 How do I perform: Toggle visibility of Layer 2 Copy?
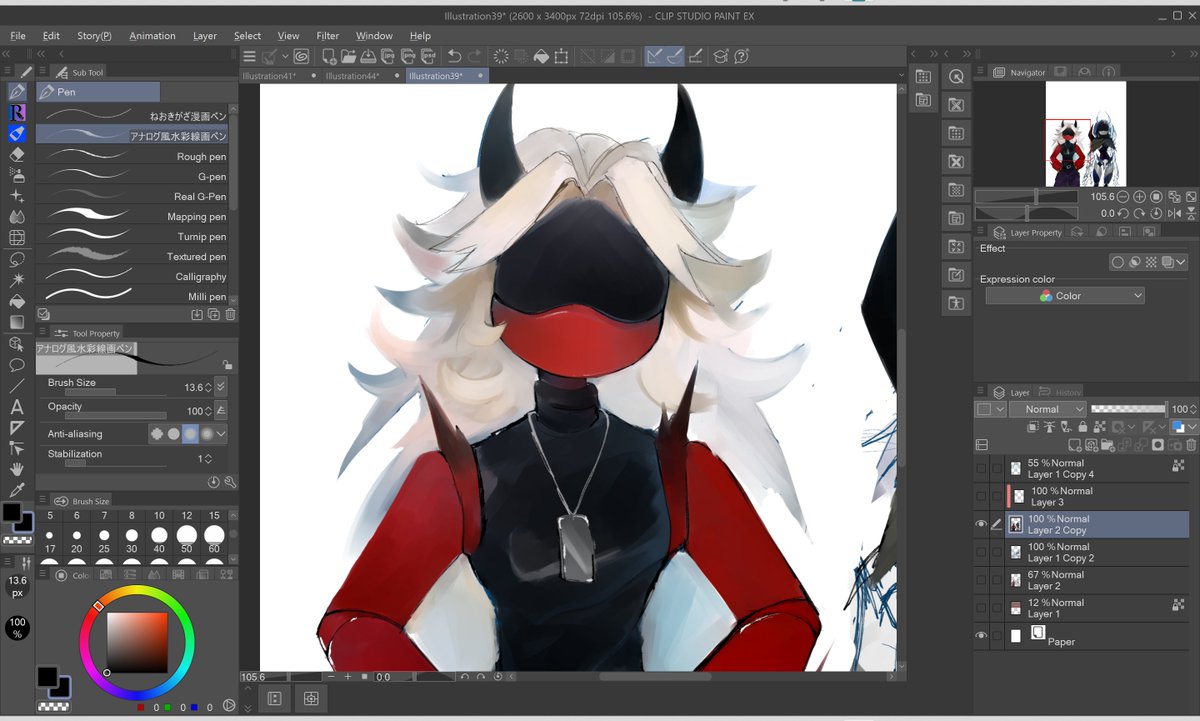point(981,523)
